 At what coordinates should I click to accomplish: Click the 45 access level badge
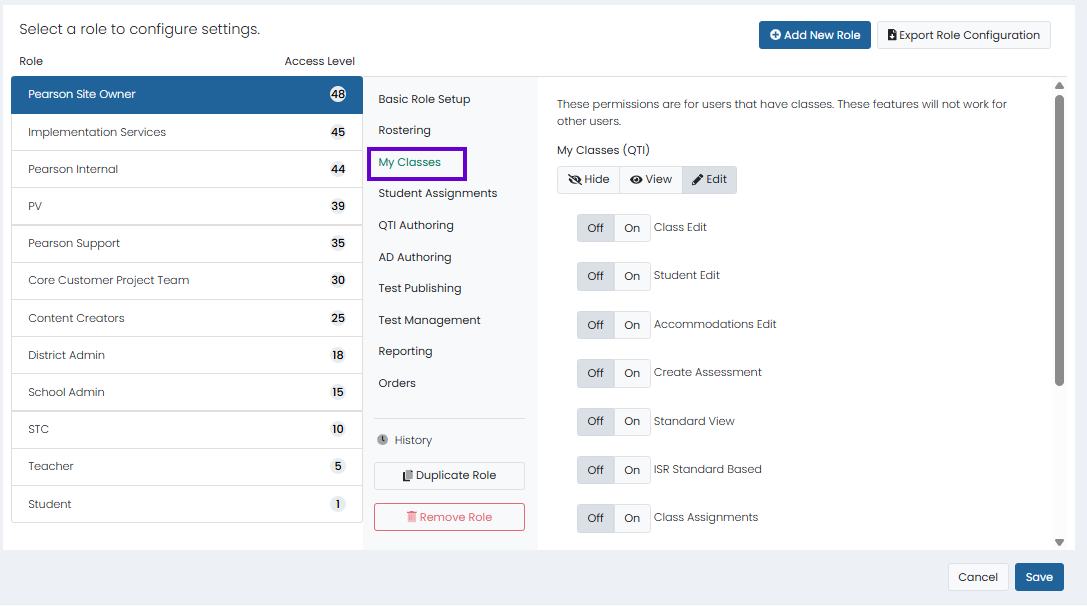coord(338,132)
